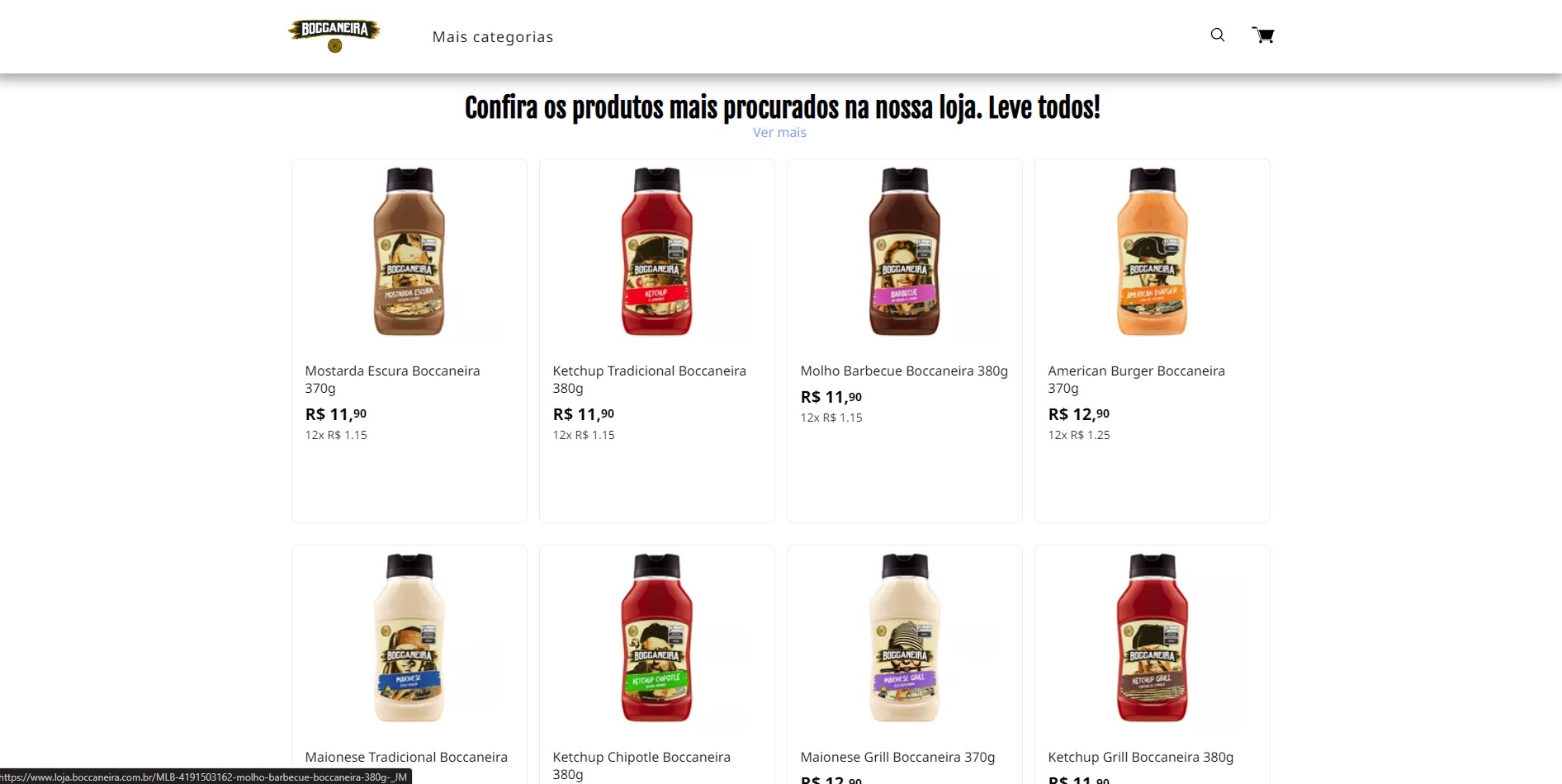Screen dimensions: 1562x784
Task: Open the shopping cart icon
Action: [x=1262, y=35]
